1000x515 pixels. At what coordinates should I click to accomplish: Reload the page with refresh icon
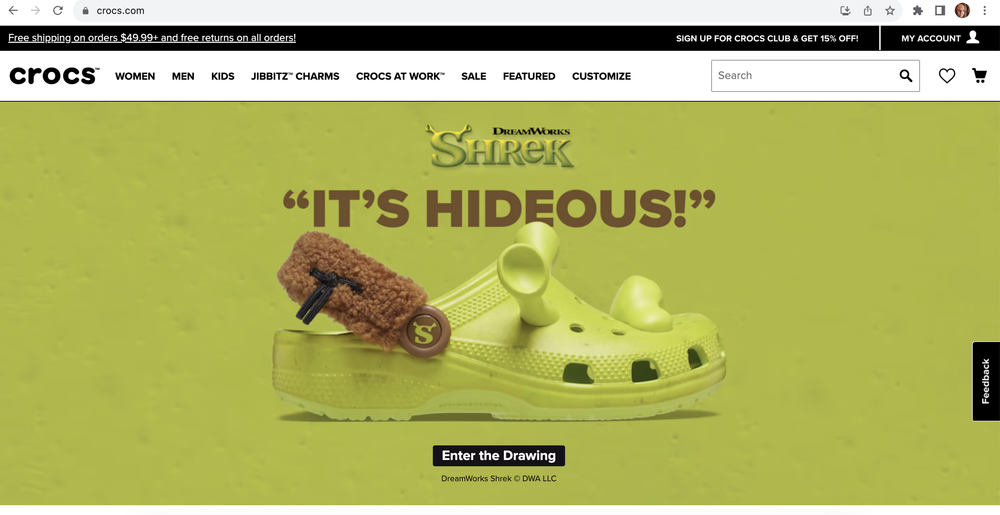57,10
